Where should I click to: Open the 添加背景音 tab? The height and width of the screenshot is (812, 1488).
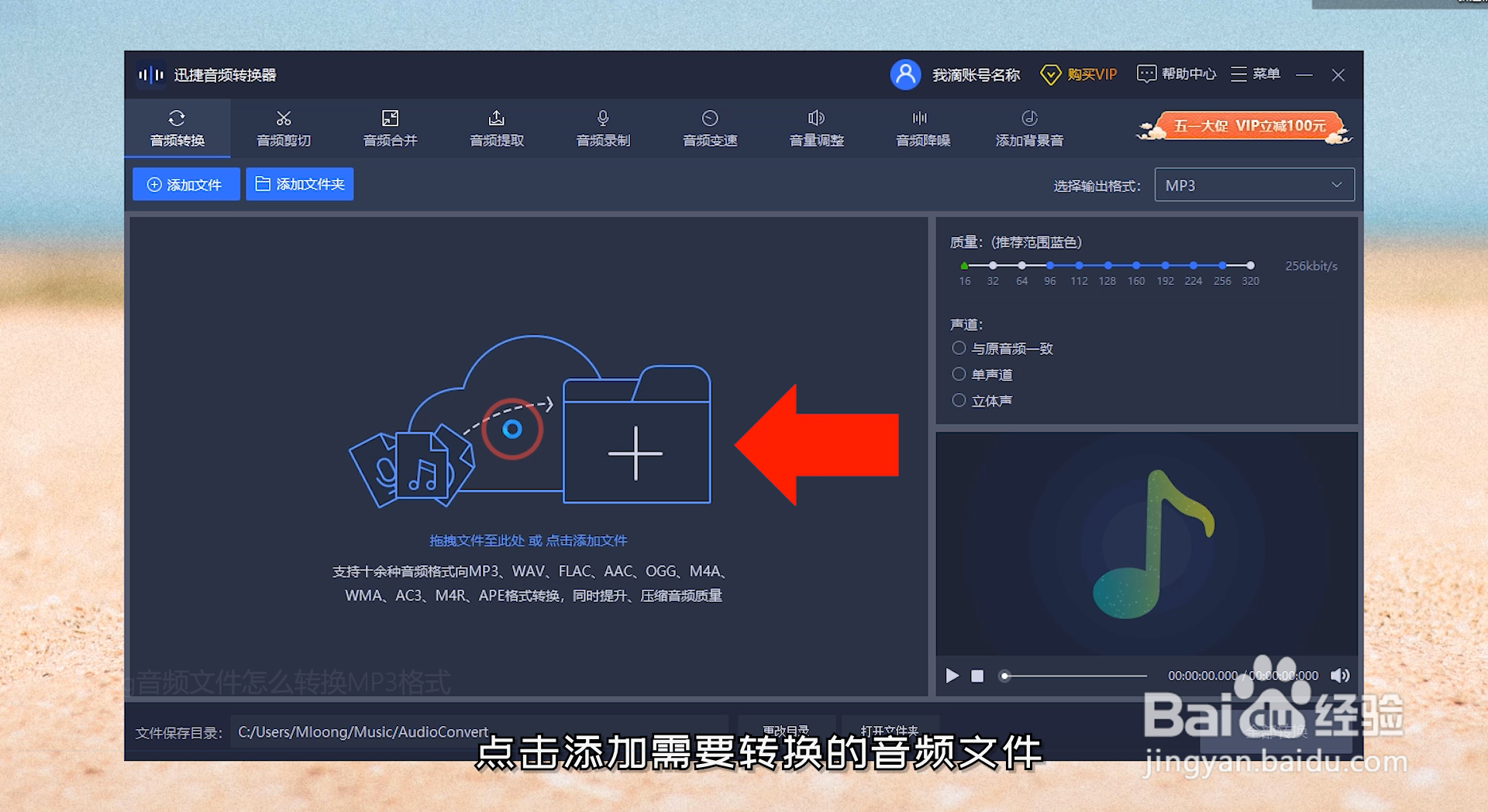coord(1029,129)
